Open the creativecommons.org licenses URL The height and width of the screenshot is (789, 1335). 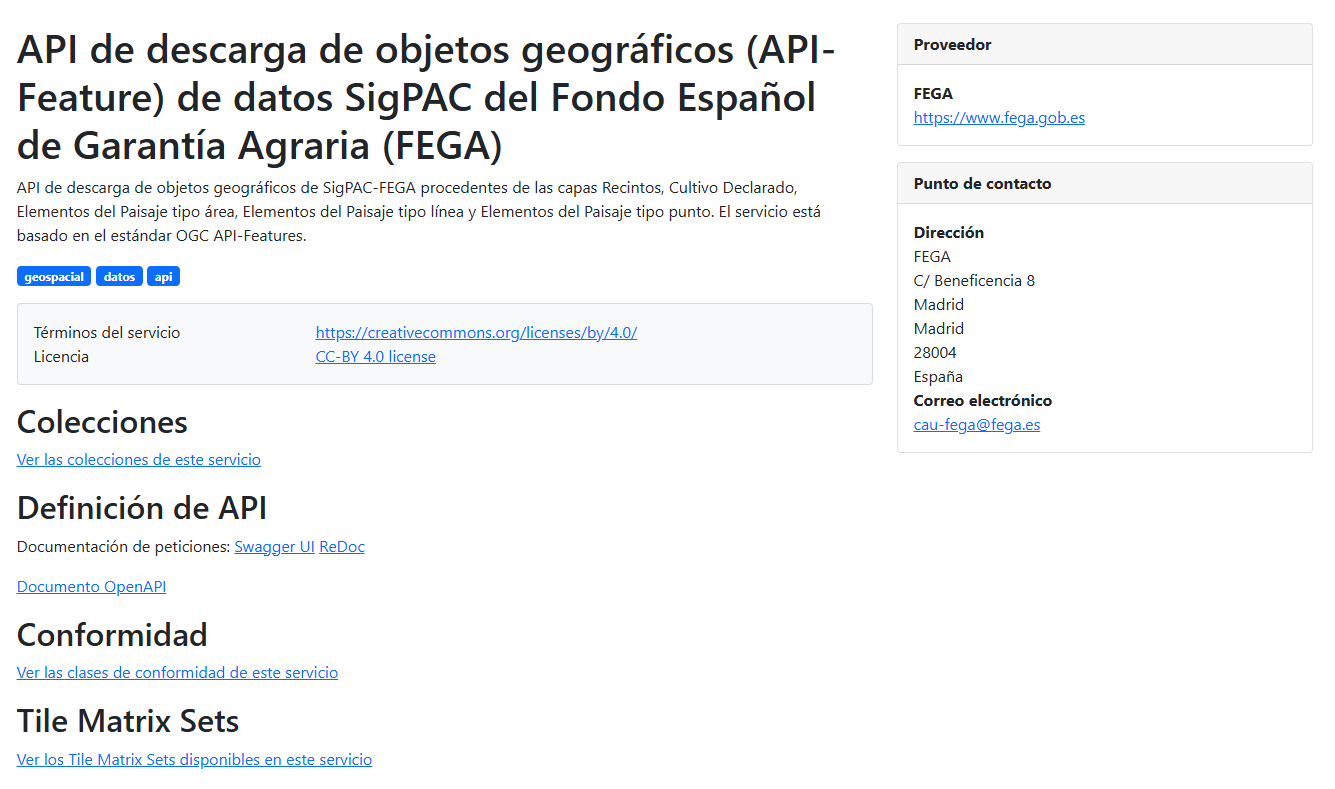(476, 333)
